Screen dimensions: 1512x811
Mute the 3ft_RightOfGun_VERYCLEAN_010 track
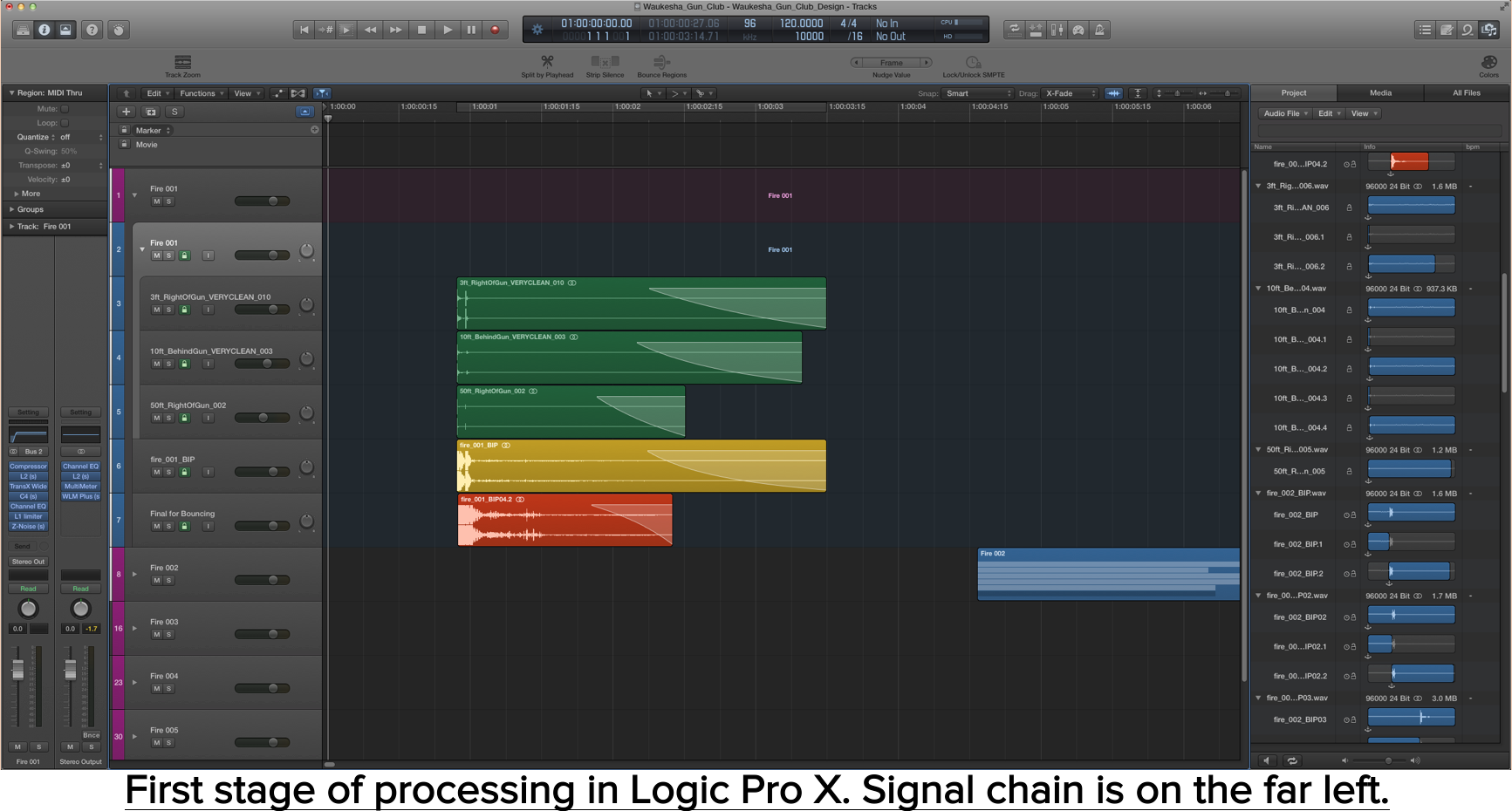tap(157, 310)
